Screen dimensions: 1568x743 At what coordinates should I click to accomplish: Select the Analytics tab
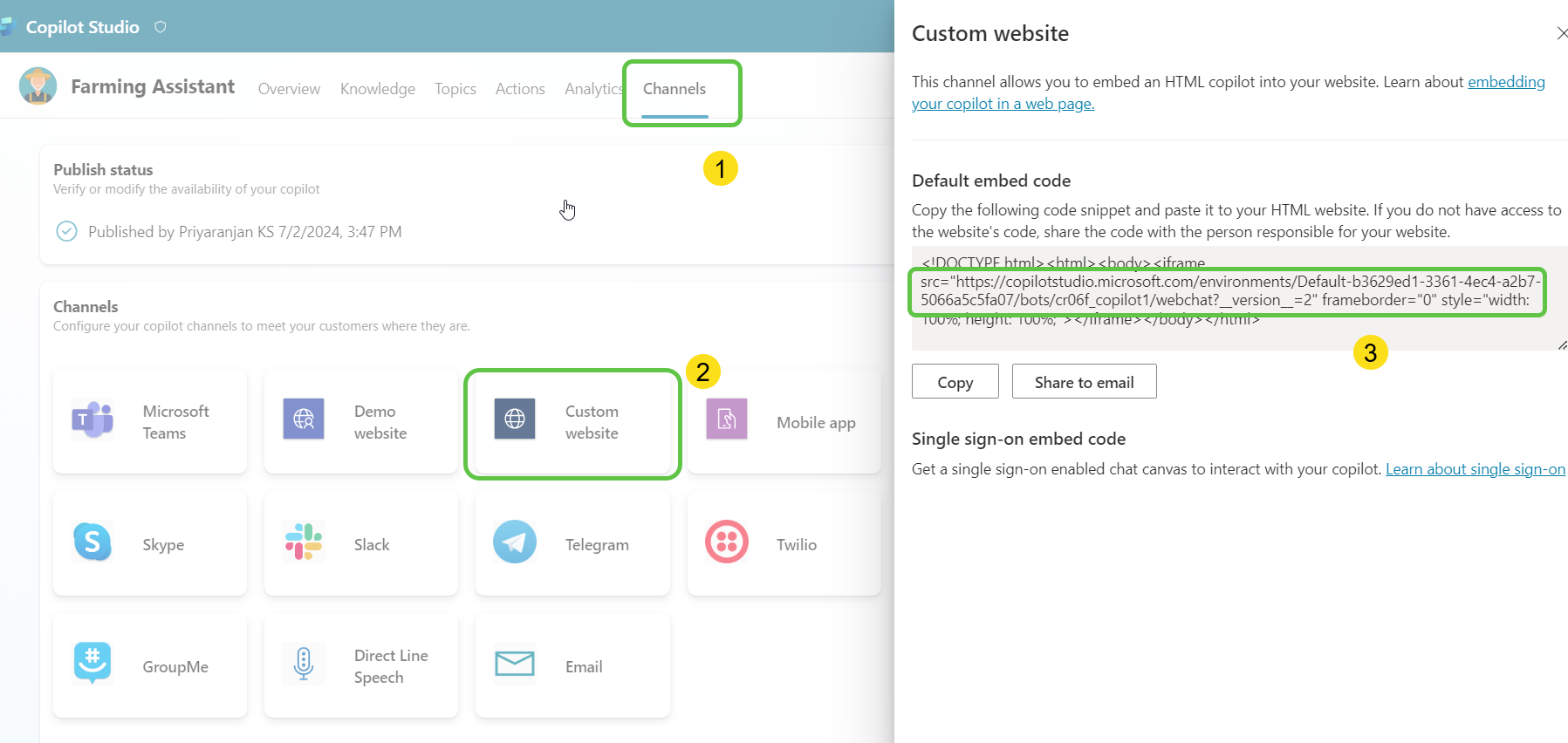[x=594, y=89]
